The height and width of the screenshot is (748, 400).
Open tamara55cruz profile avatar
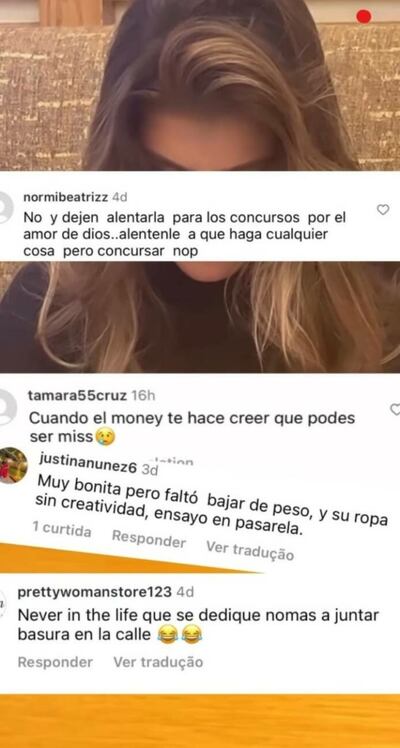8,407
